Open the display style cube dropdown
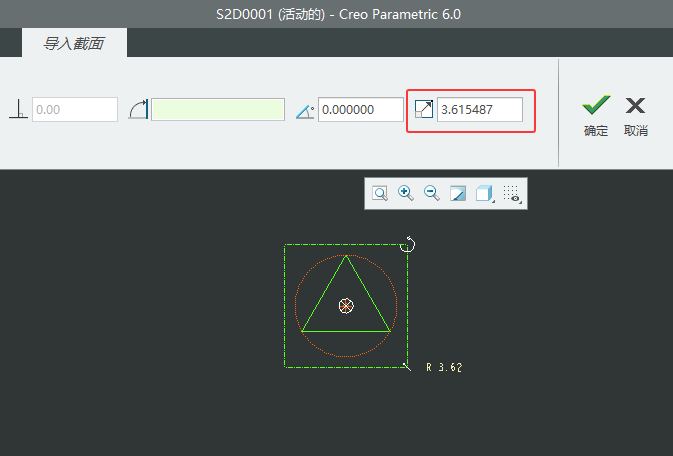 (485, 193)
